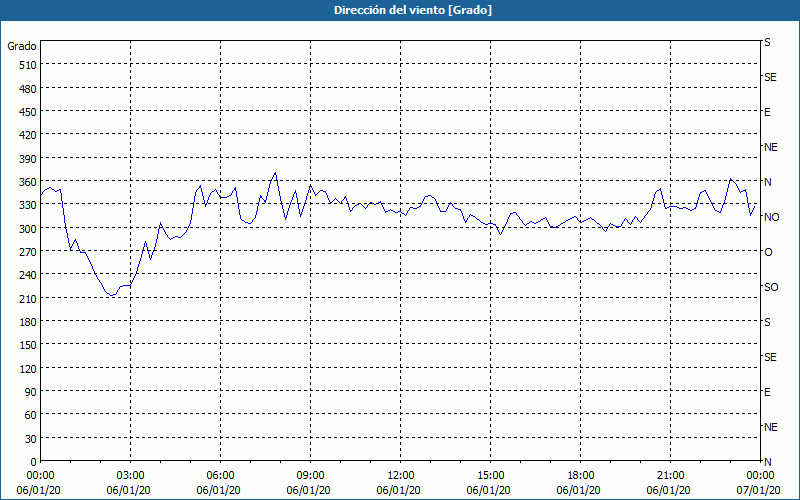Select the topmost "S" compass label
Screen dimensions: 800x500
coord(767,42)
